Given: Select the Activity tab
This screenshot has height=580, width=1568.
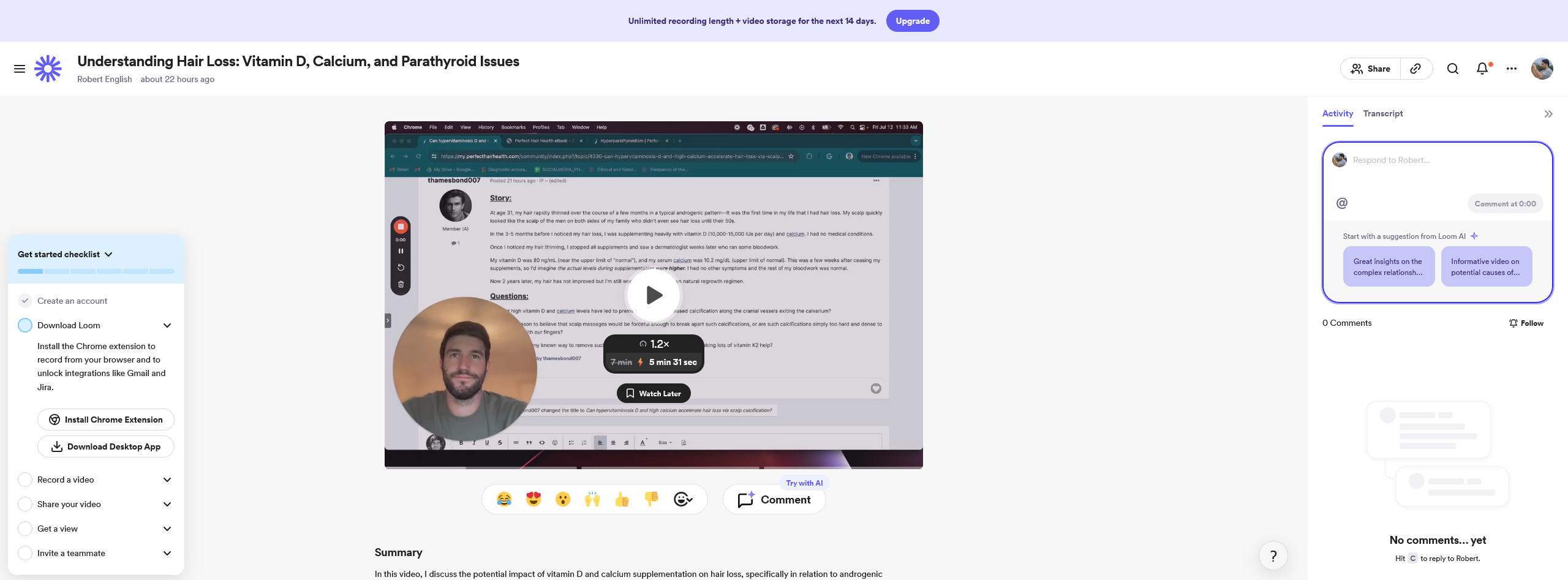Looking at the screenshot, I should coord(1338,113).
